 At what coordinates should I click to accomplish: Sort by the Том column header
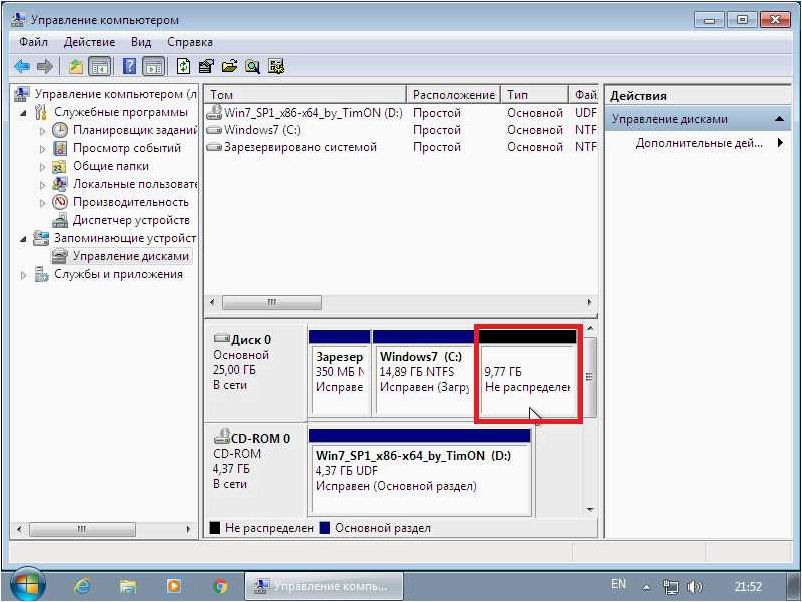305,95
